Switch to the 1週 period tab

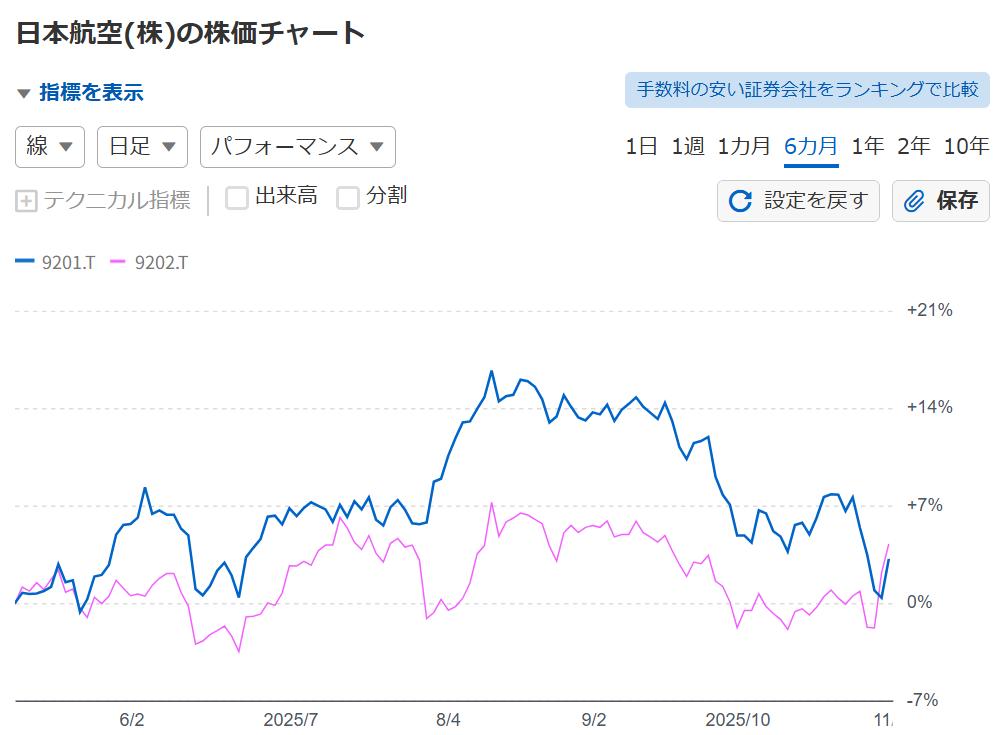(688, 147)
